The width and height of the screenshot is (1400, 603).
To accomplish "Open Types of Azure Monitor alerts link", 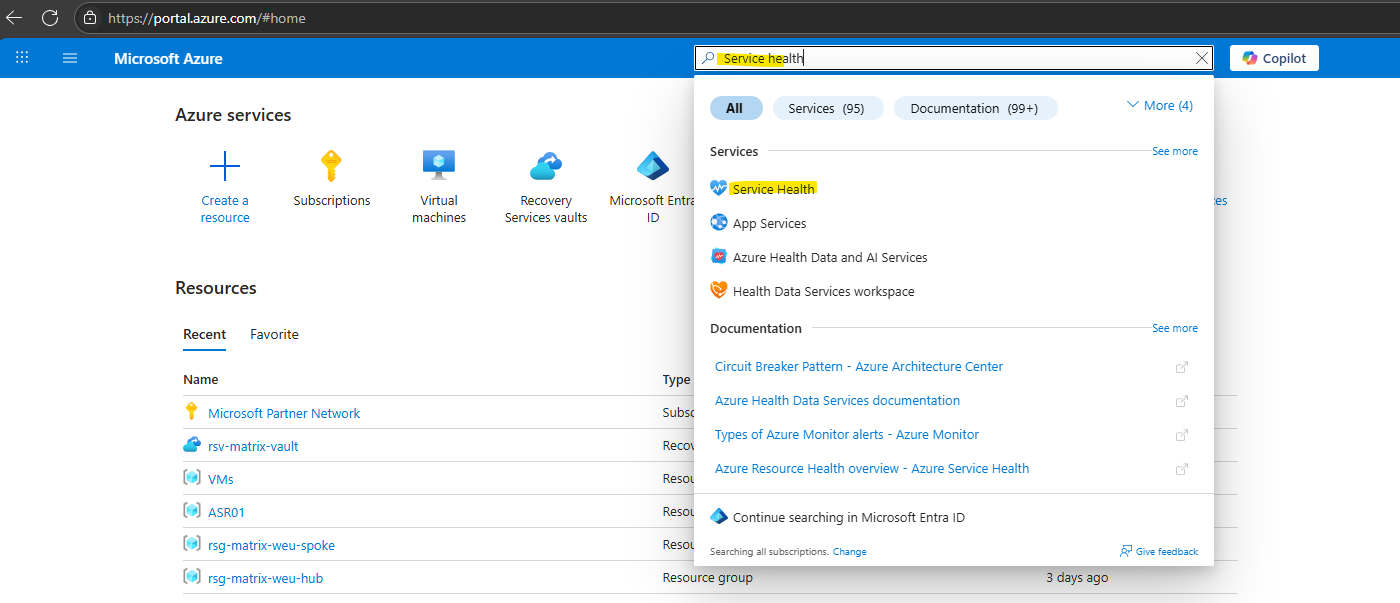I will tap(847, 435).
